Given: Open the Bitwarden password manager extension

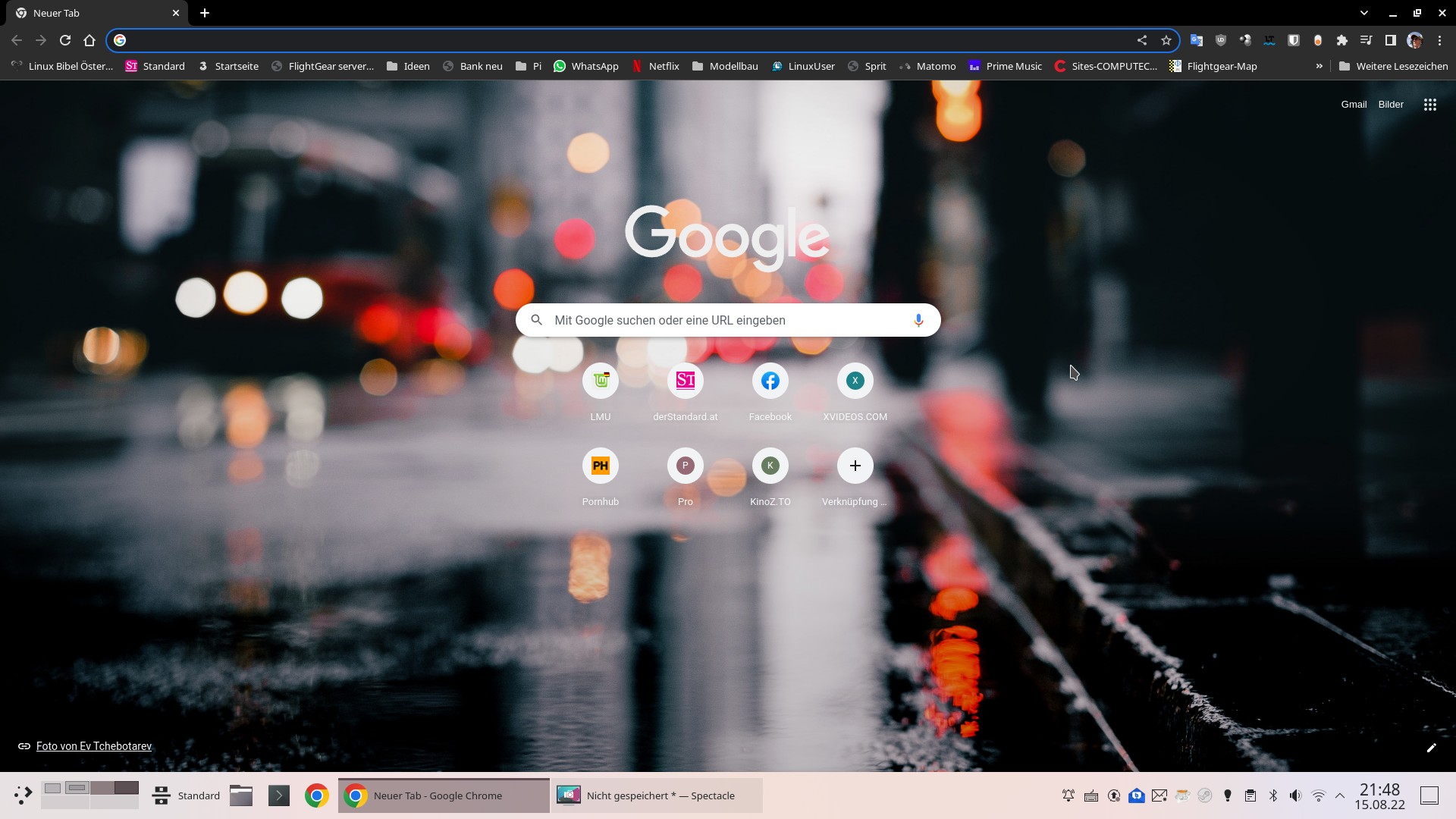Looking at the screenshot, I should (1293, 40).
